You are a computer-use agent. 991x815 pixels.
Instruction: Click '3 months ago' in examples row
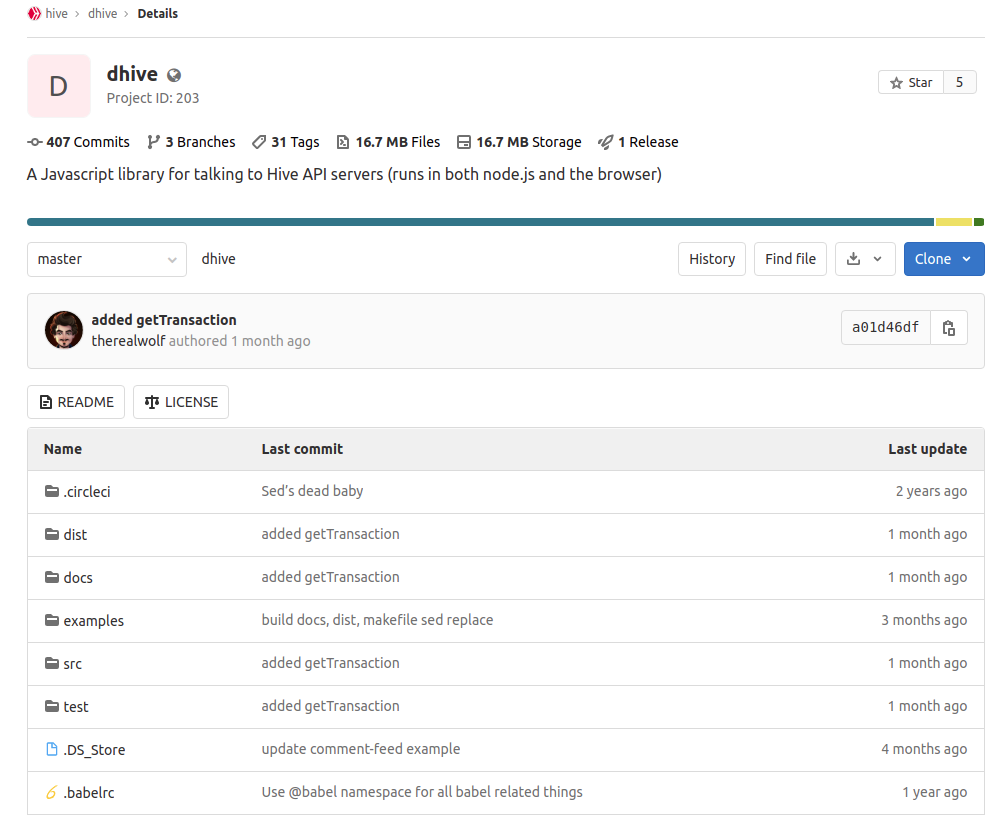924,620
